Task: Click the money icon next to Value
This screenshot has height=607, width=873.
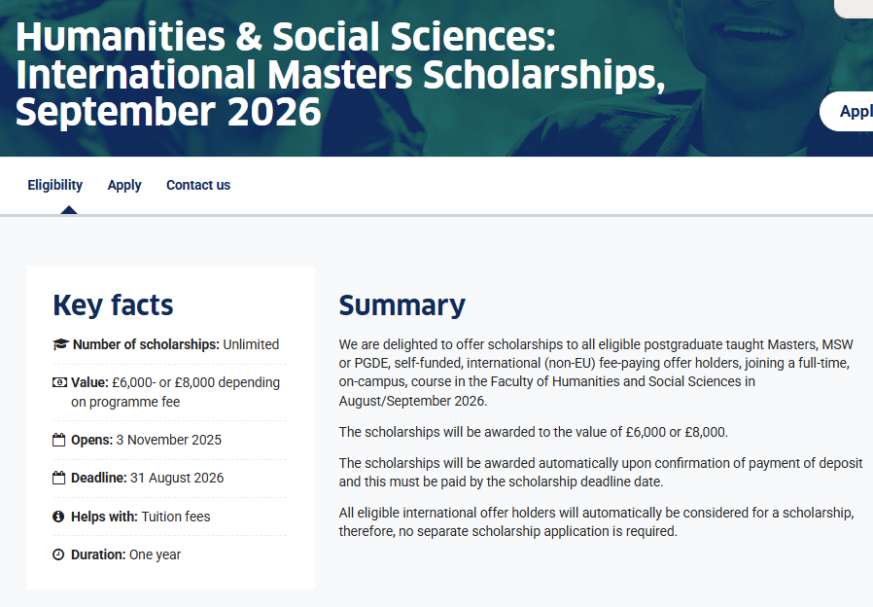Action: (x=59, y=383)
